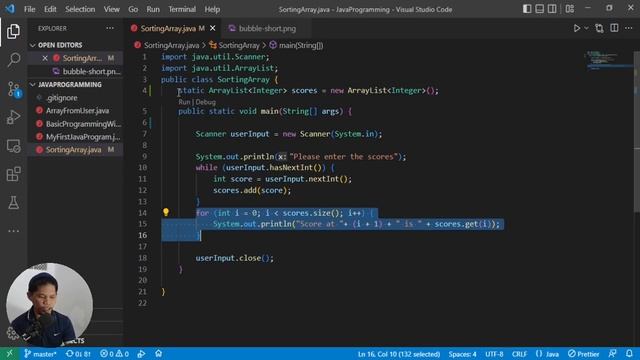Open changes compare icon in editor toolbar
The height and width of the screenshot is (360, 640).
tap(599, 28)
